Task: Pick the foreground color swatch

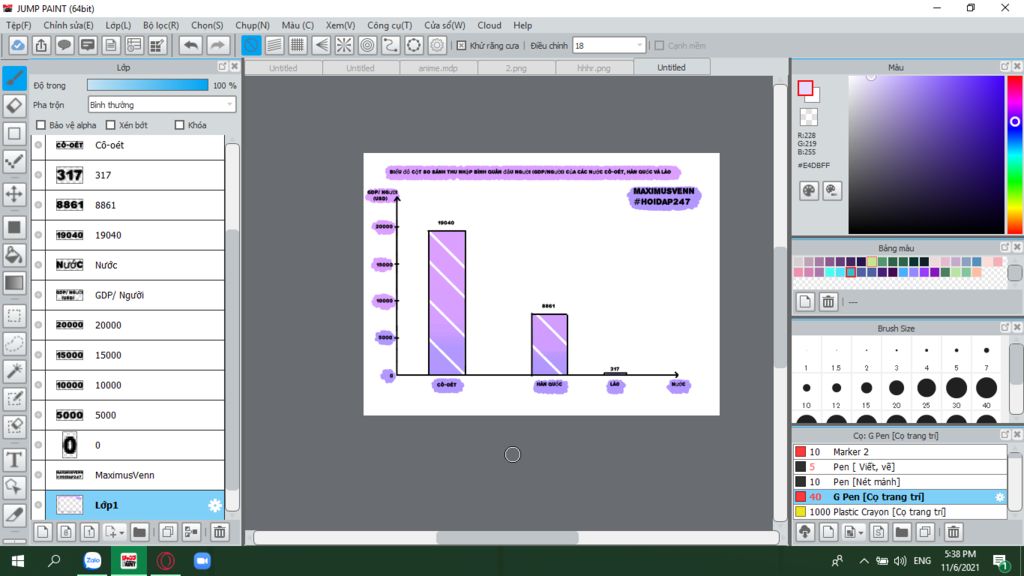Action: (805, 88)
